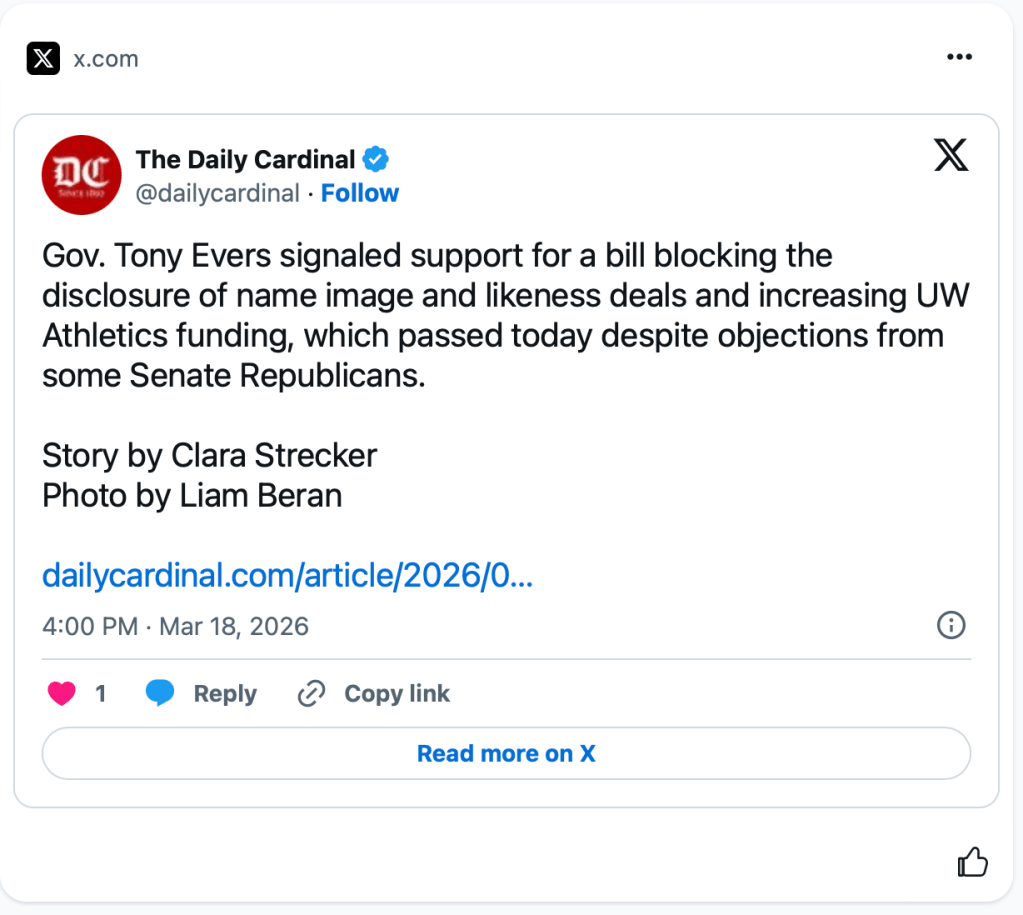
Task: Click the chain link copy icon
Action: pos(312,694)
